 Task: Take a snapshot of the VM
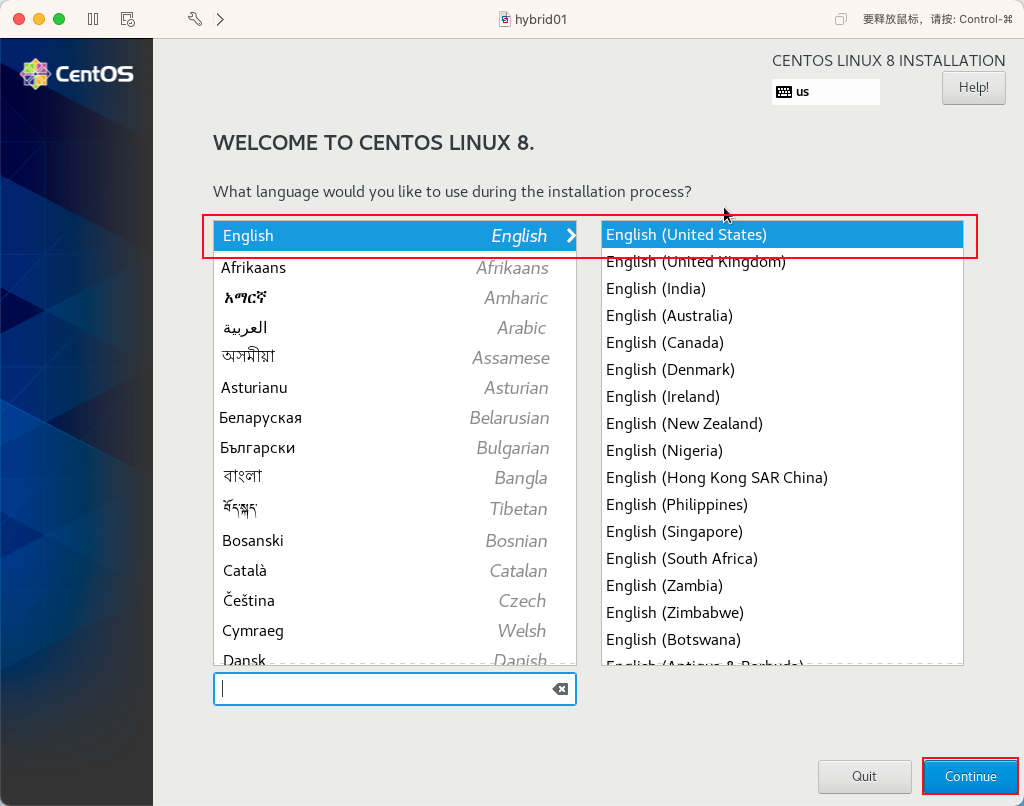click(127, 18)
